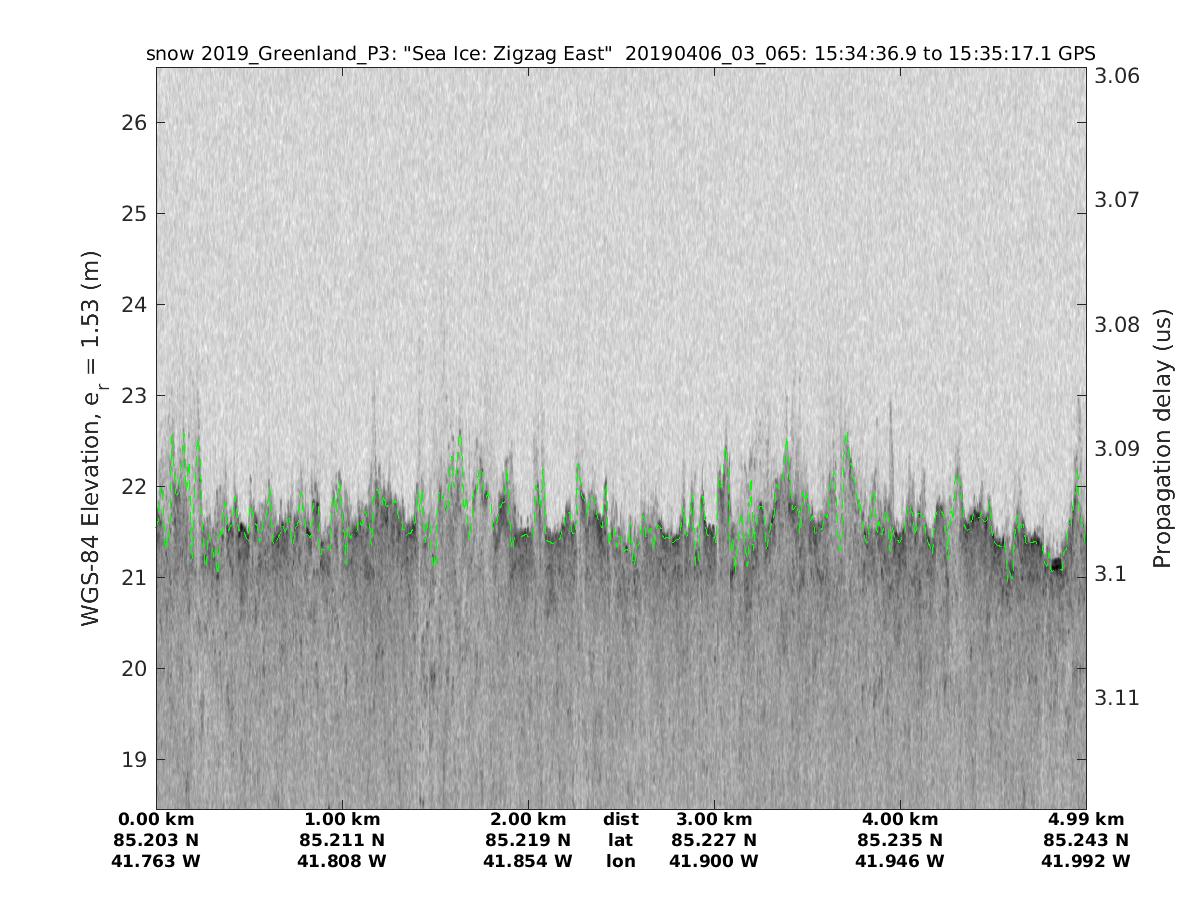Click the 85.243 N latitude label

point(1086,841)
